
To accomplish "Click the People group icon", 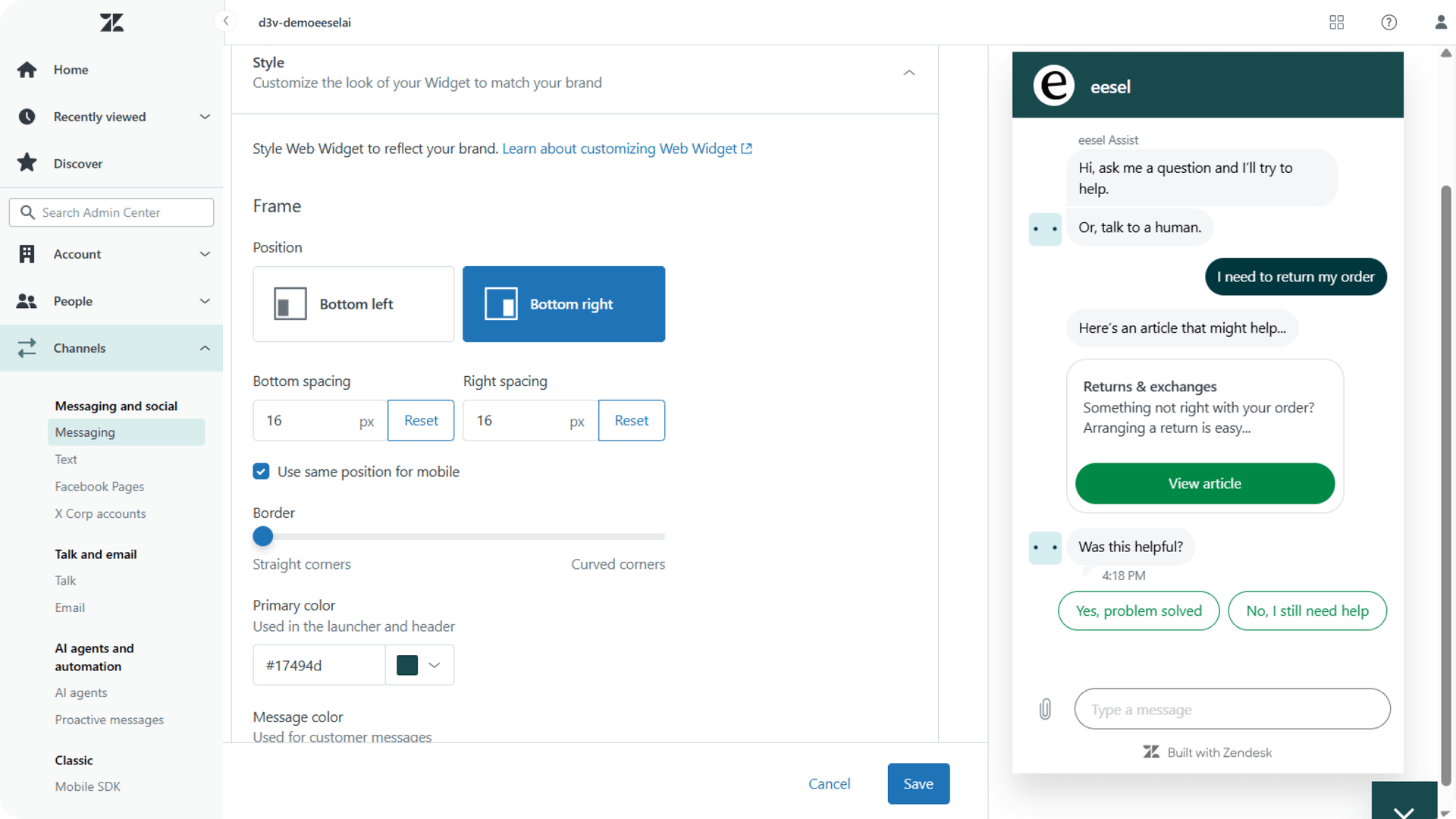I will point(27,301).
